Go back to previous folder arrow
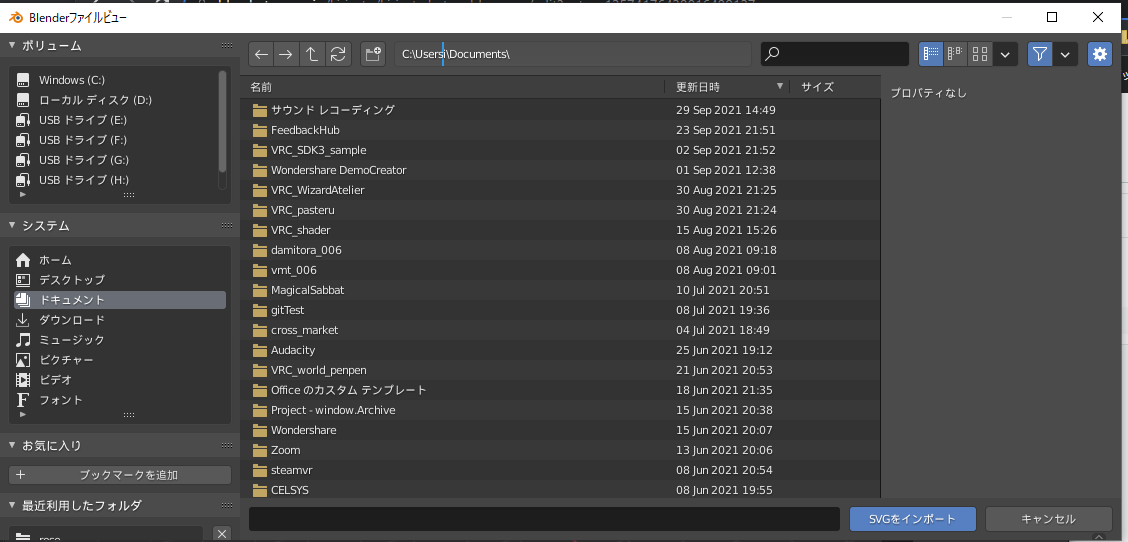 click(x=262, y=54)
